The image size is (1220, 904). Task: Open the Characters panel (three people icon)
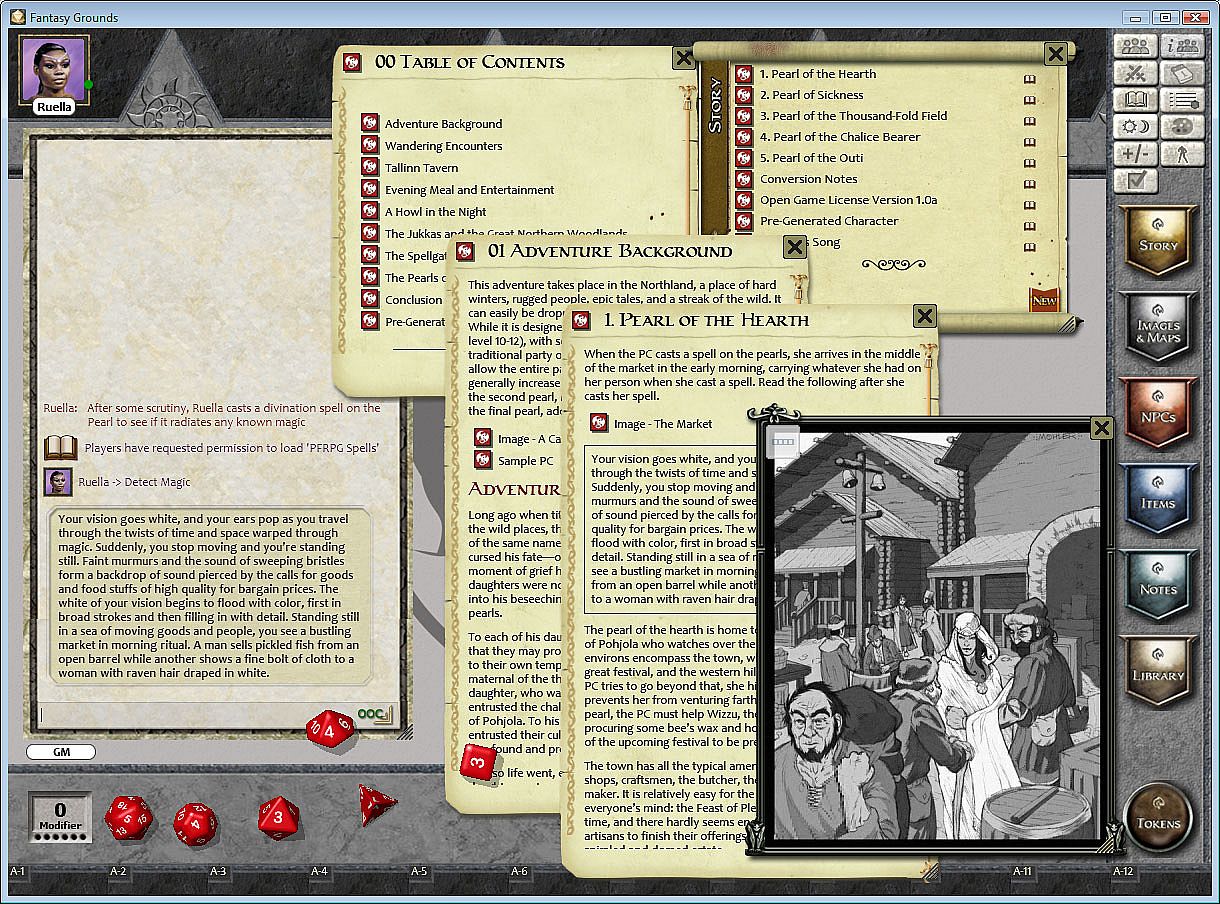point(1135,46)
